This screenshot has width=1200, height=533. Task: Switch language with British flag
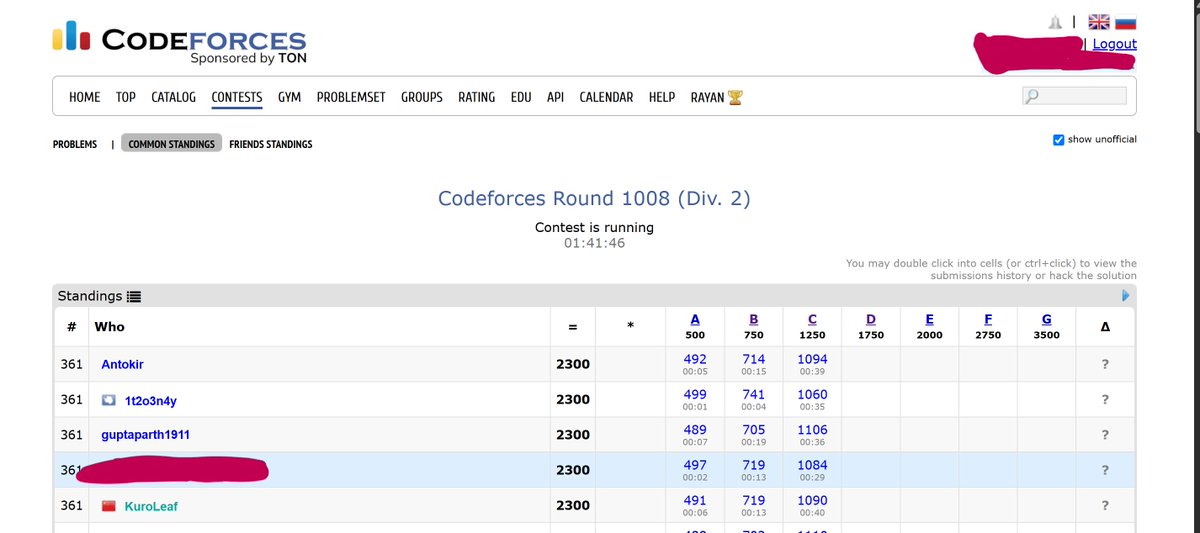pyautogui.click(x=1099, y=22)
